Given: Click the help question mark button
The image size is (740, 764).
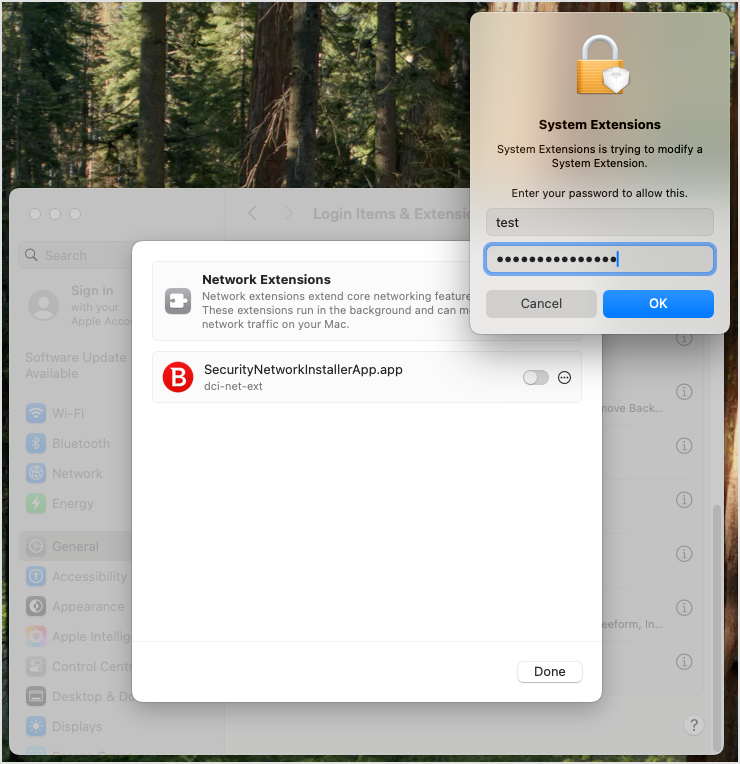Looking at the screenshot, I should 694,725.
